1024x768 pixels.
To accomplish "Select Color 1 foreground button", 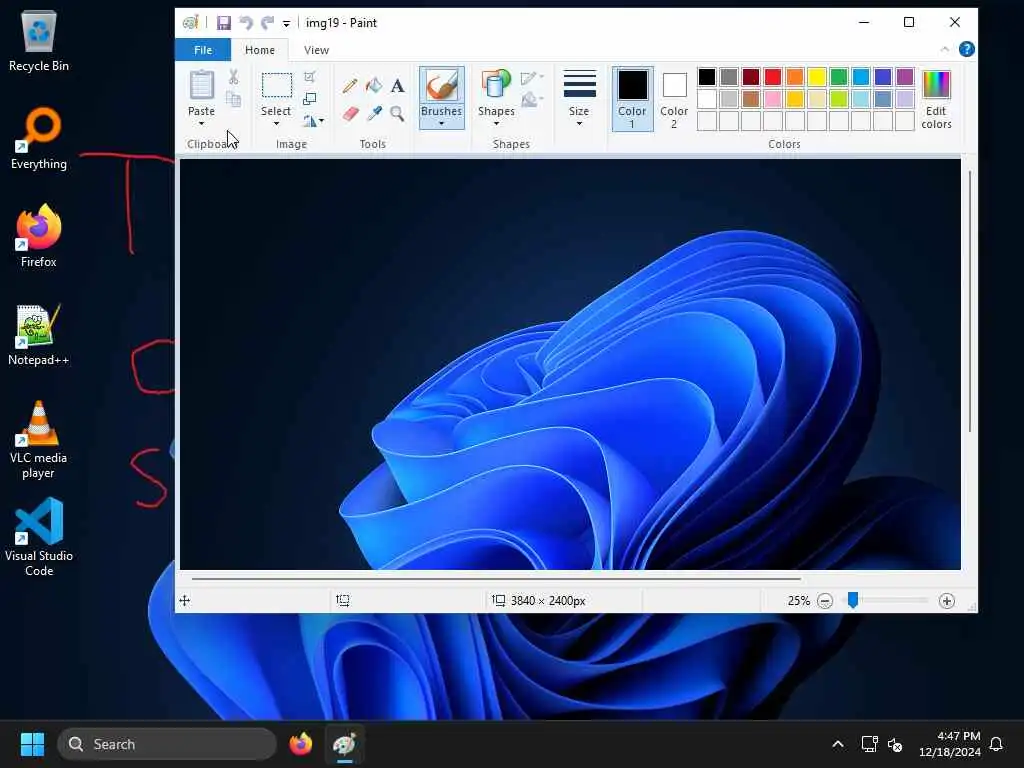I will [x=632, y=99].
